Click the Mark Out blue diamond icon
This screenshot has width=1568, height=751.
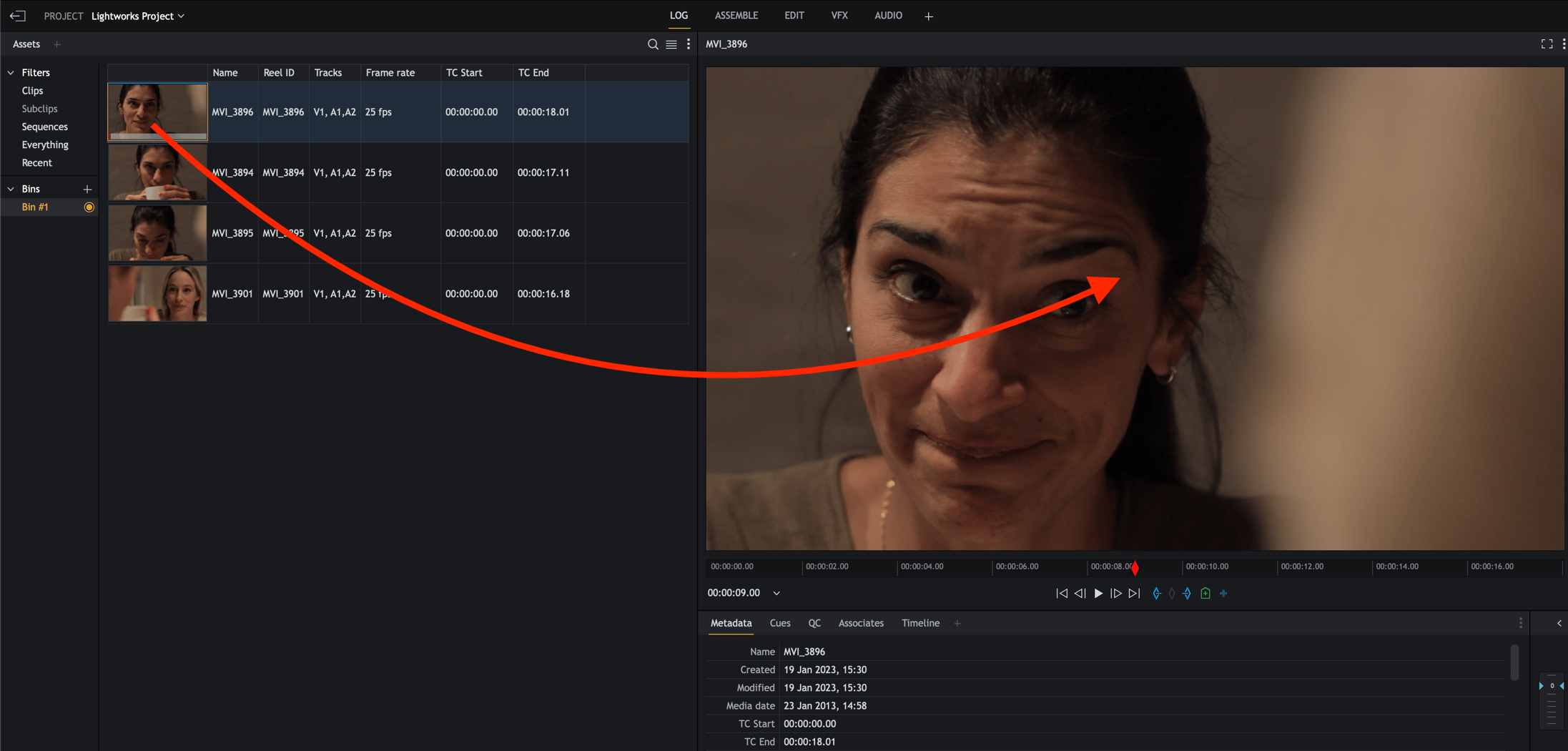coord(1187,594)
